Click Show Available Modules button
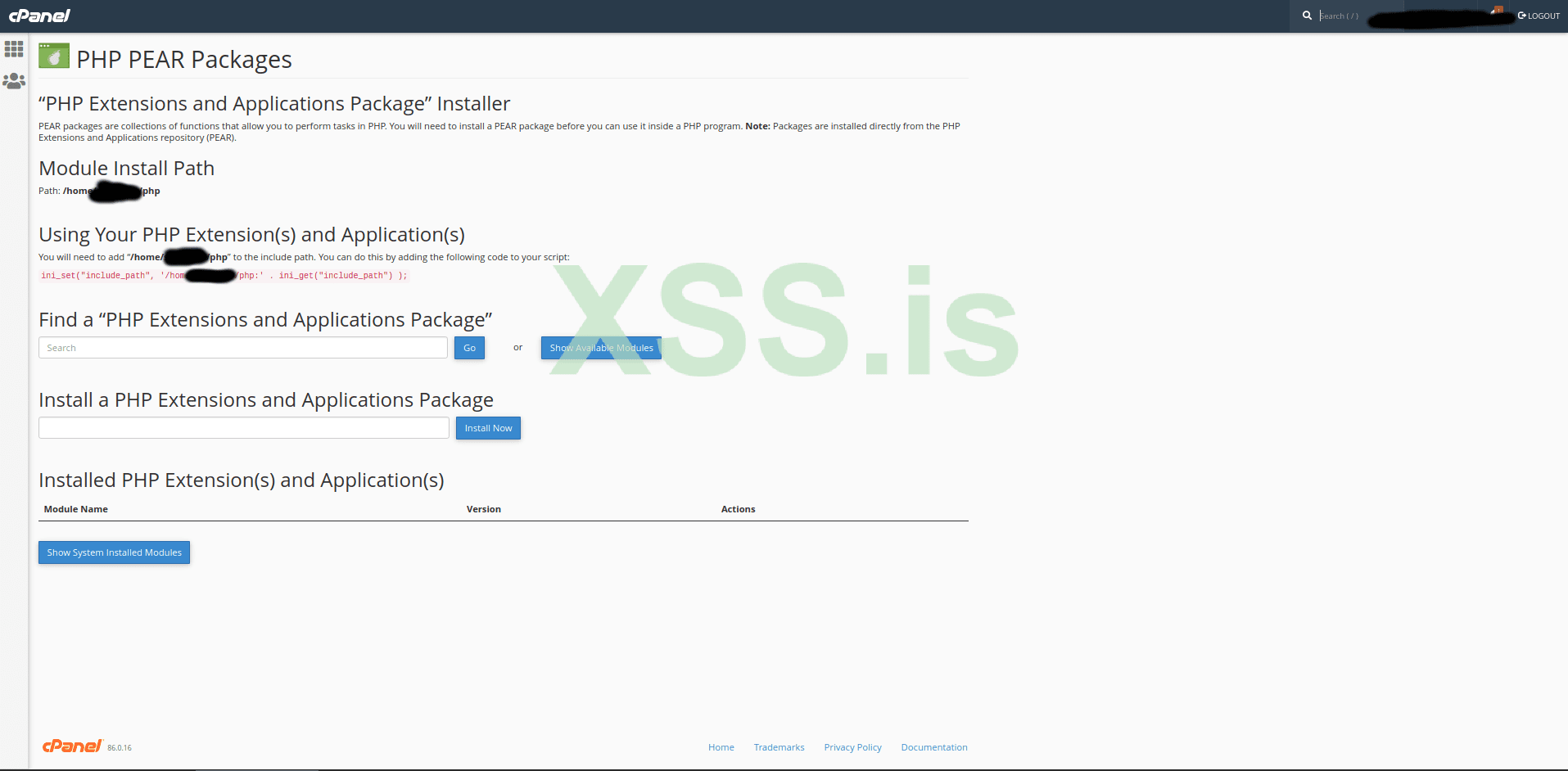Viewport: 1568px width, 771px height. pyautogui.click(x=601, y=348)
